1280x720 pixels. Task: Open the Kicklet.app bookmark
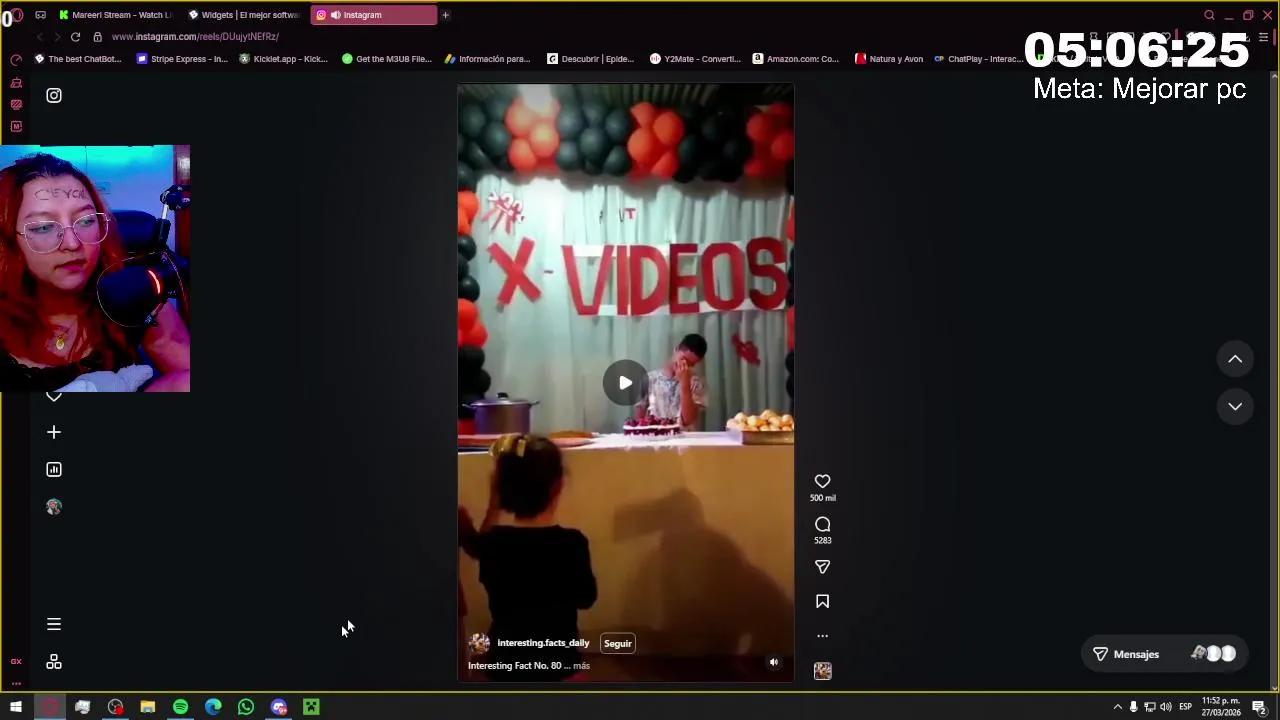tap(283, 59)
